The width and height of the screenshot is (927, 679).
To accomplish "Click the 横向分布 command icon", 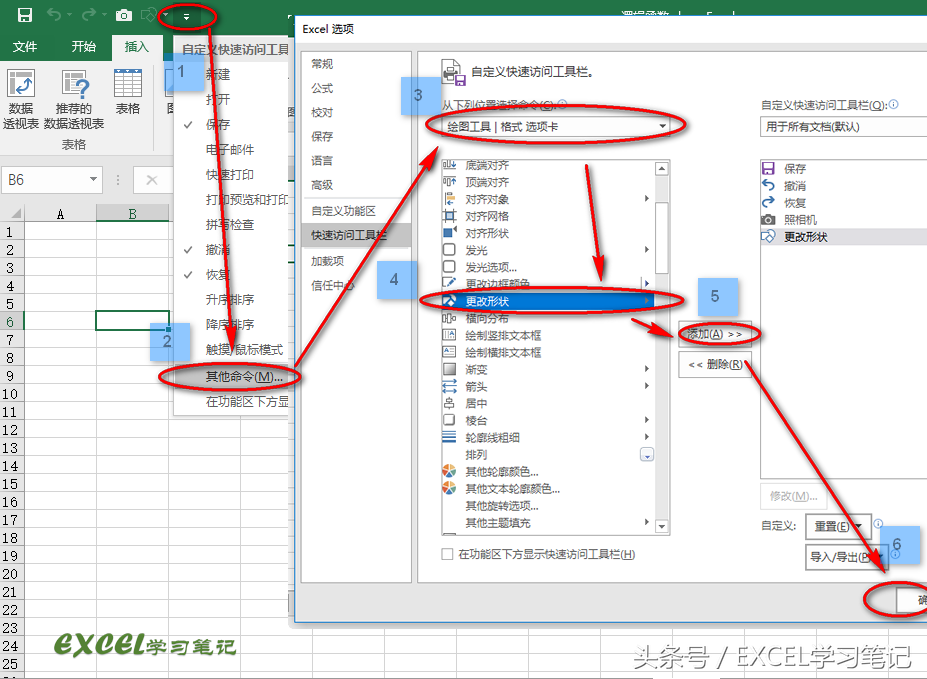I will pyautogui.click(x=449, y=319).
